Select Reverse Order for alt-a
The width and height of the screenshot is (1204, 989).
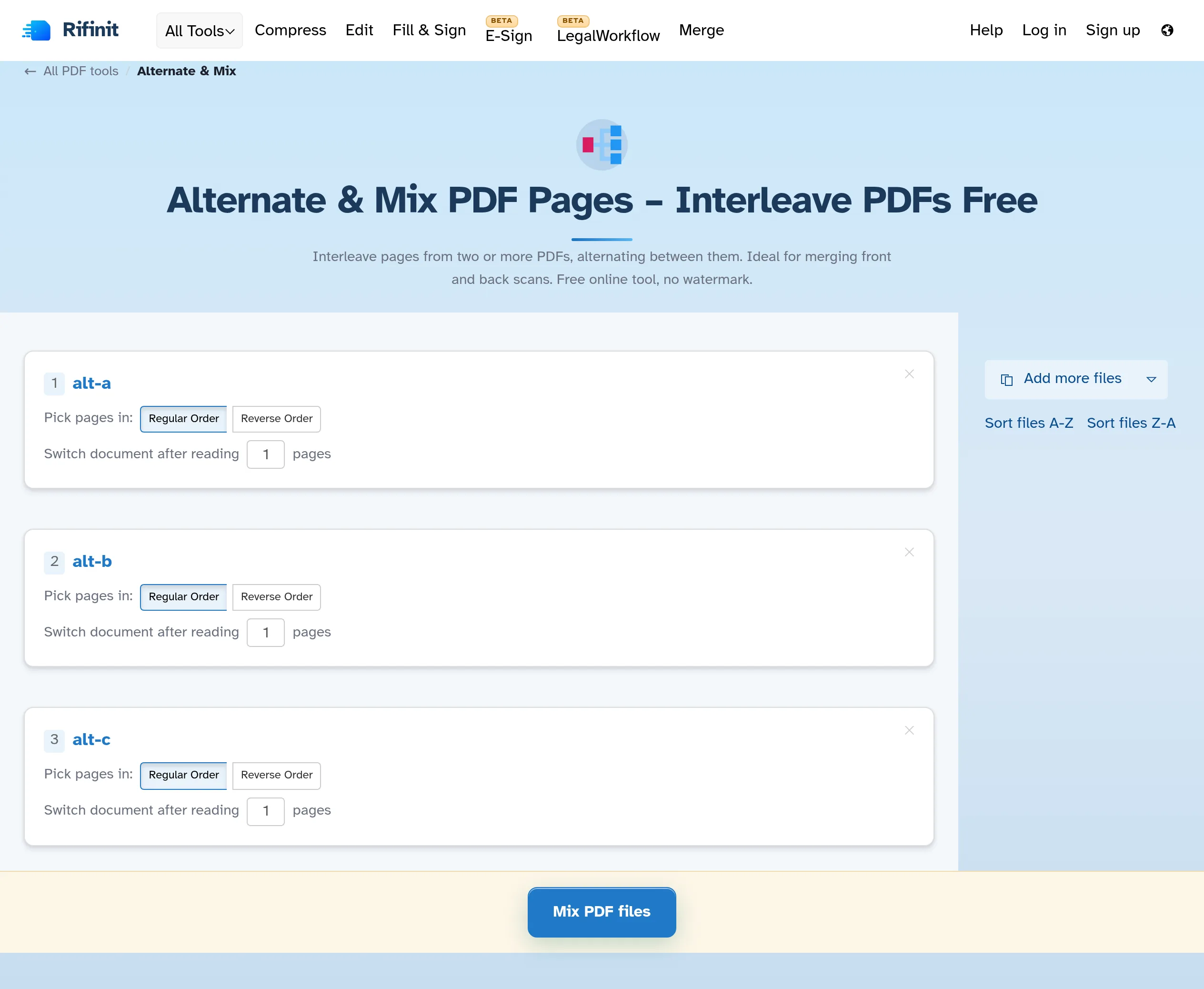click(x=277, y=419)
